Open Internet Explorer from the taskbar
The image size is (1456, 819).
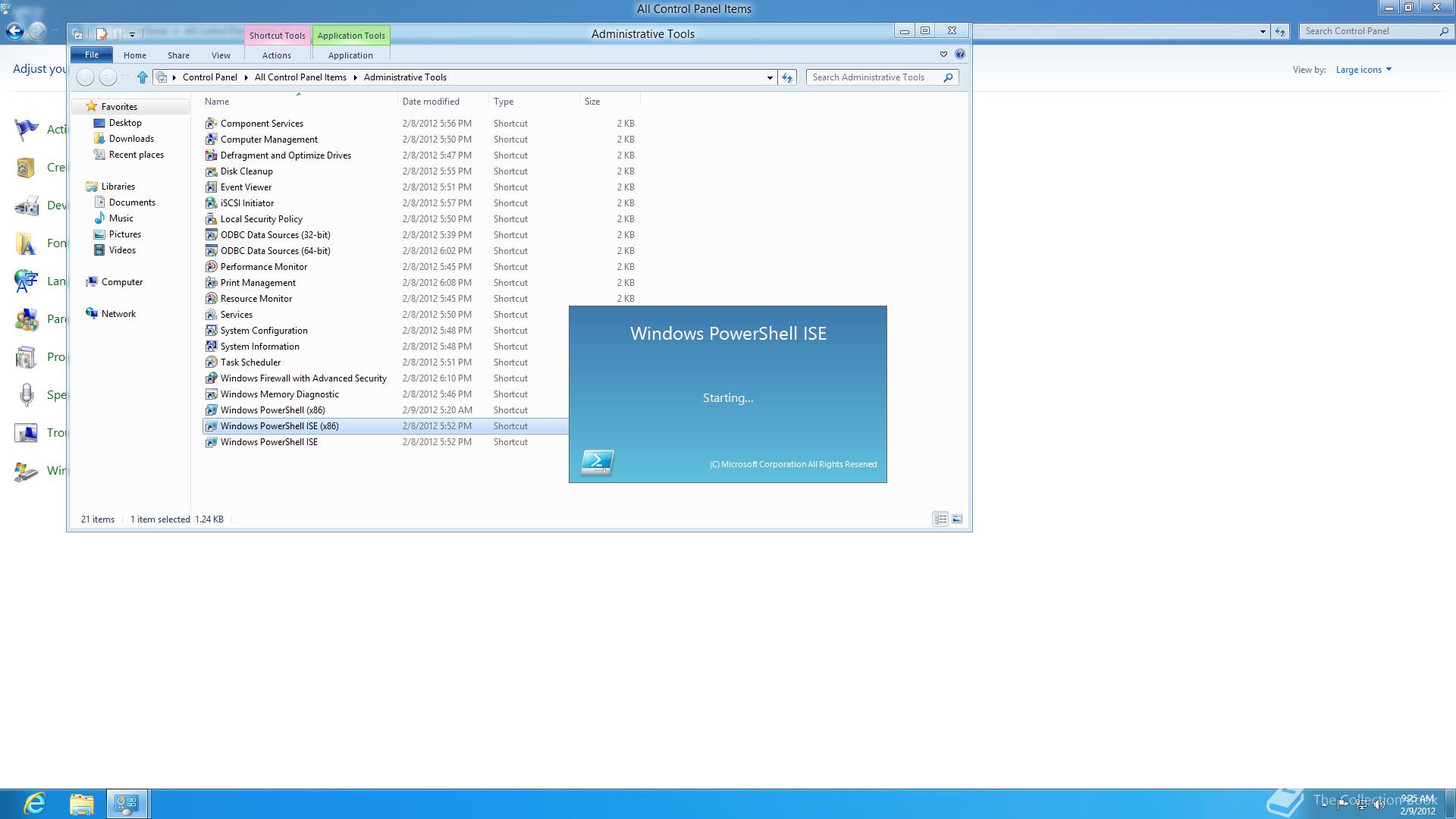tap(35, 803)
